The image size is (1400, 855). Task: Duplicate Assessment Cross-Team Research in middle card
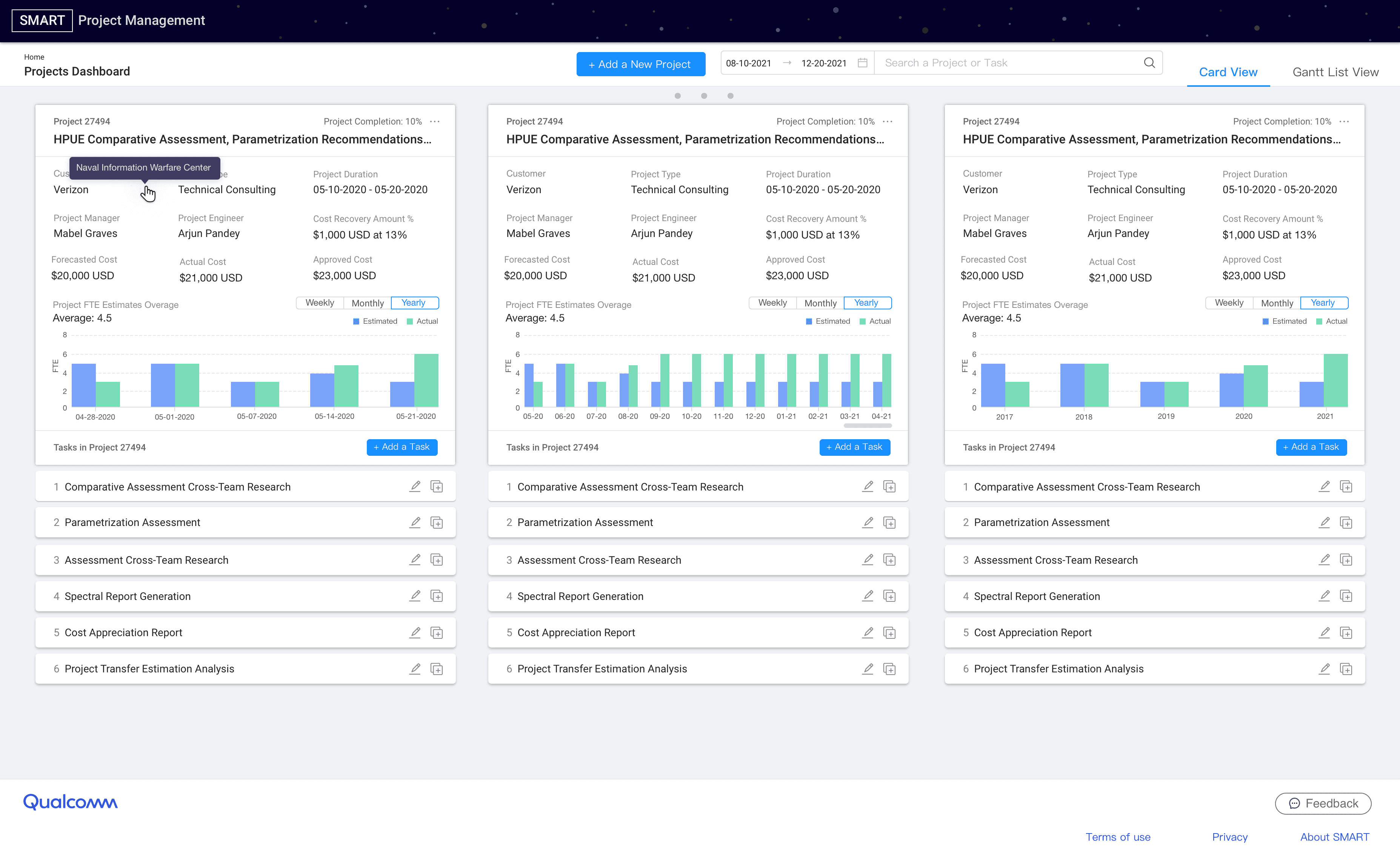click(889, 560)
